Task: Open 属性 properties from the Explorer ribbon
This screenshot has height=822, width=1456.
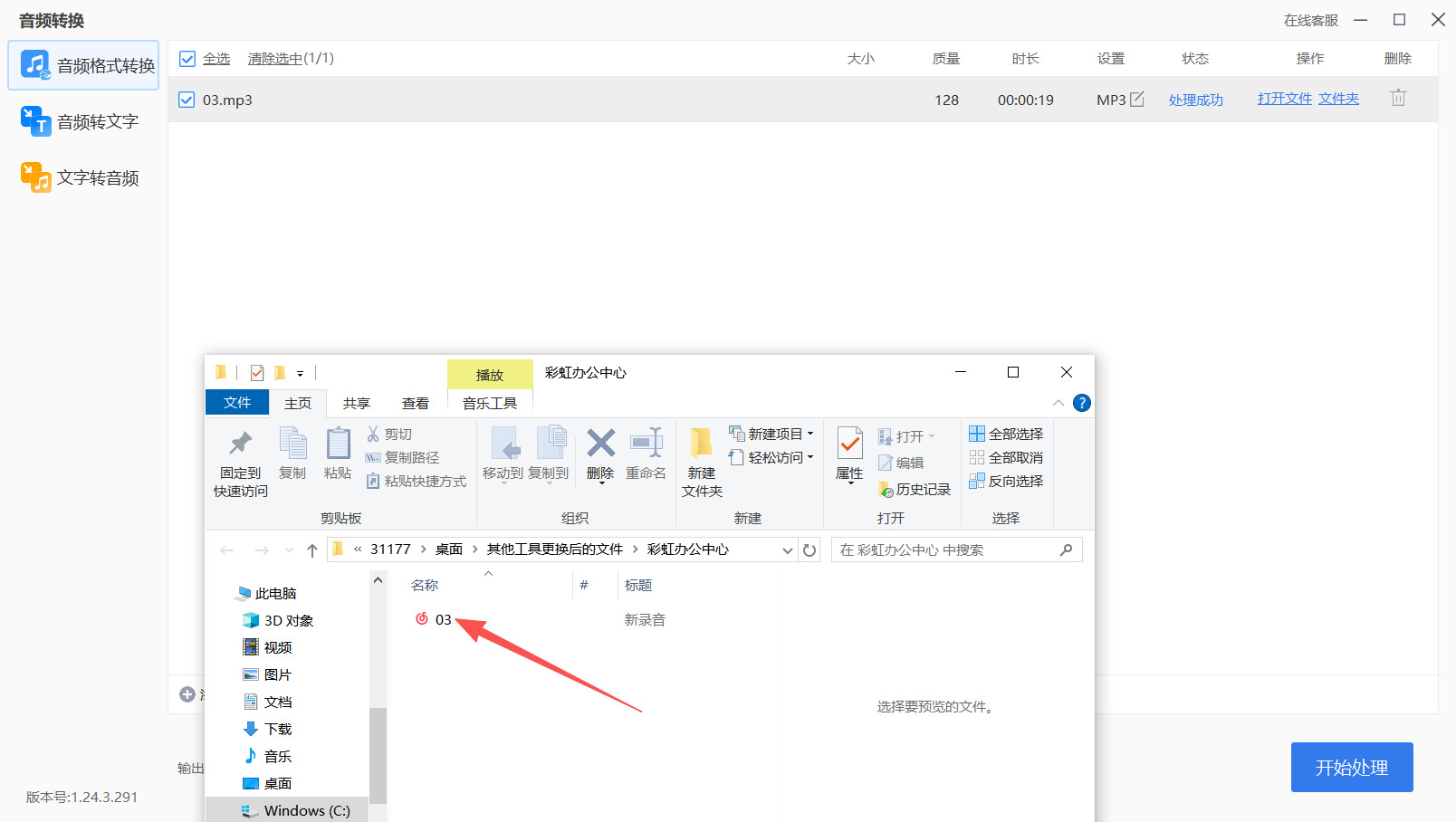Action: (849, 454)
